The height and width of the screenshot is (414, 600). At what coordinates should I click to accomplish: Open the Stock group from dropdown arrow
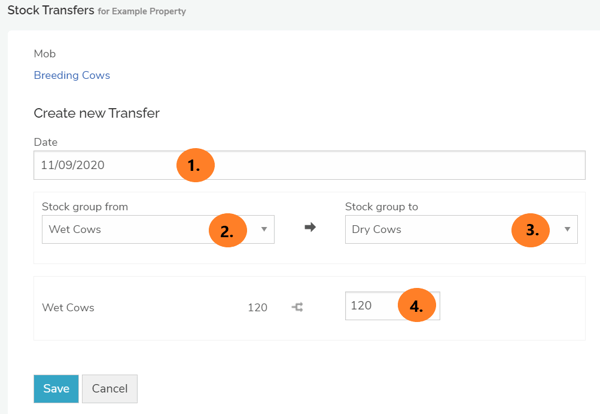pos(264,229)
